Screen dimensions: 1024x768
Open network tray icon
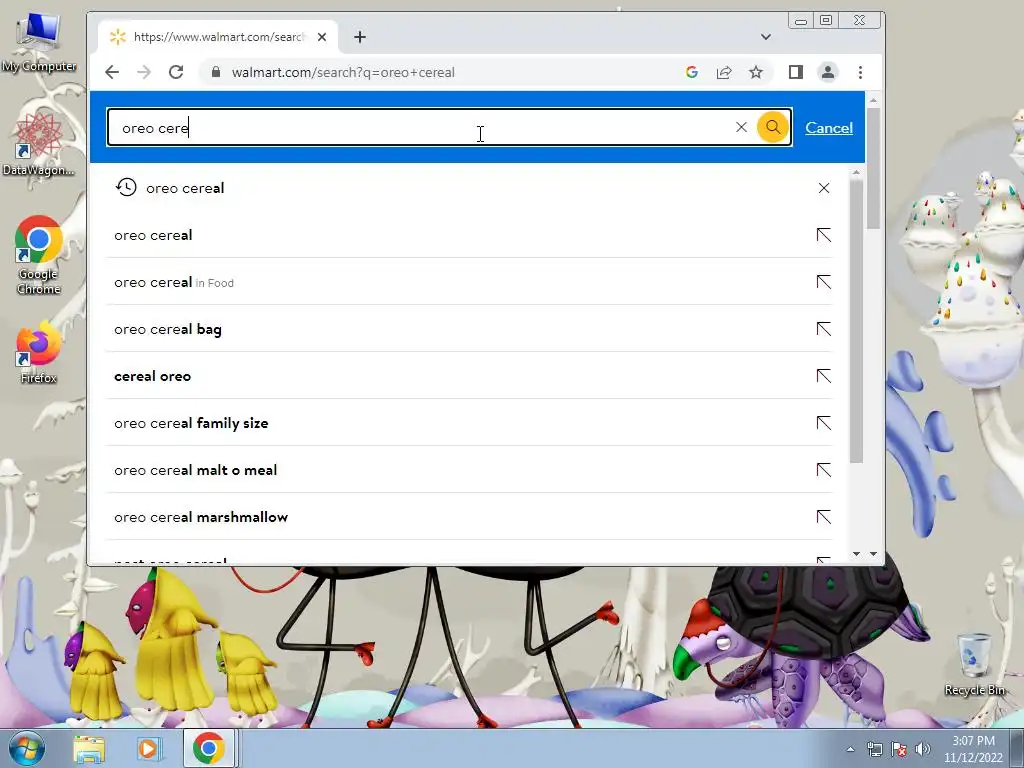[874, 750]
